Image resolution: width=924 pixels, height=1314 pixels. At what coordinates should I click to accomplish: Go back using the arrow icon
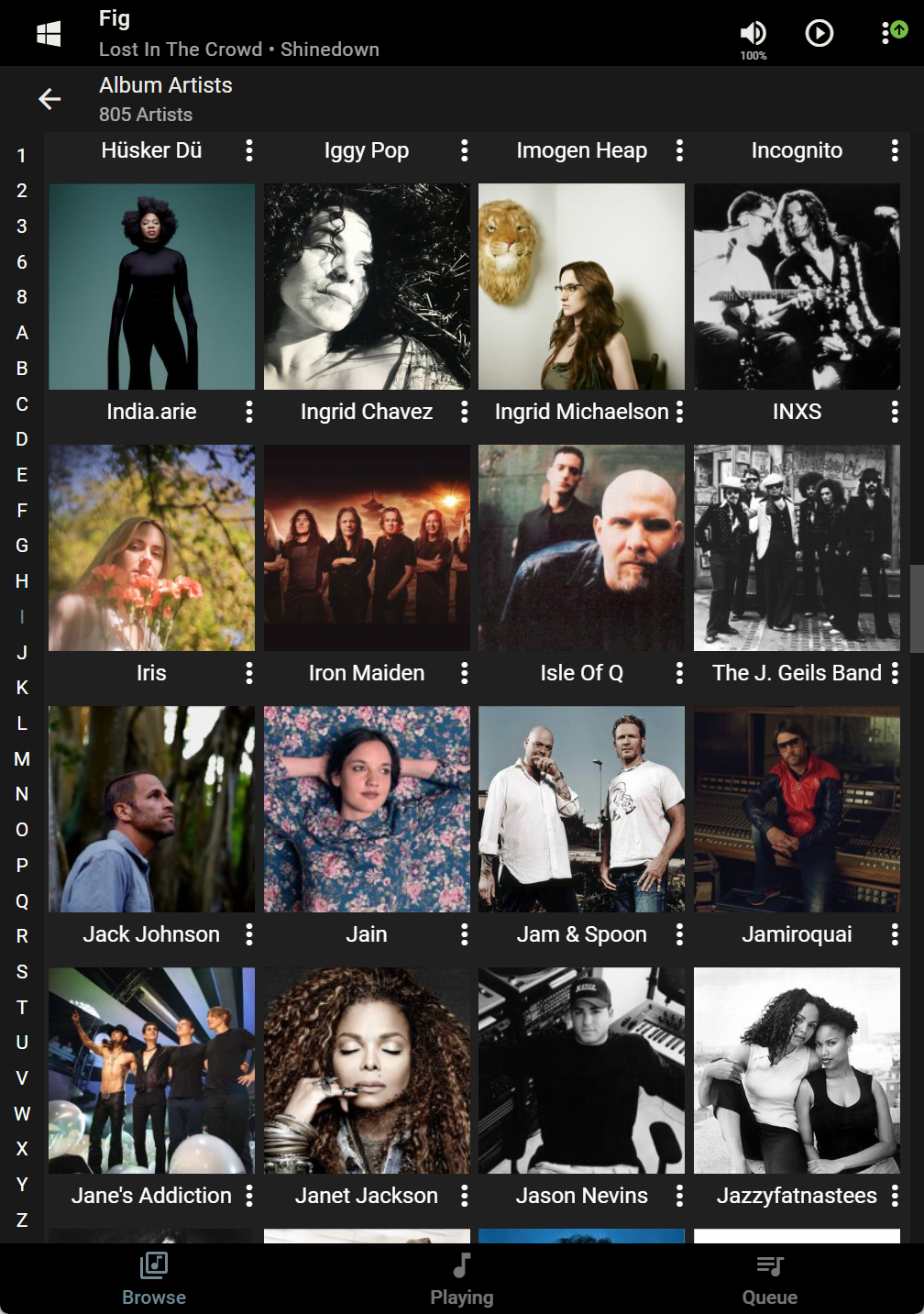(49, 99)
